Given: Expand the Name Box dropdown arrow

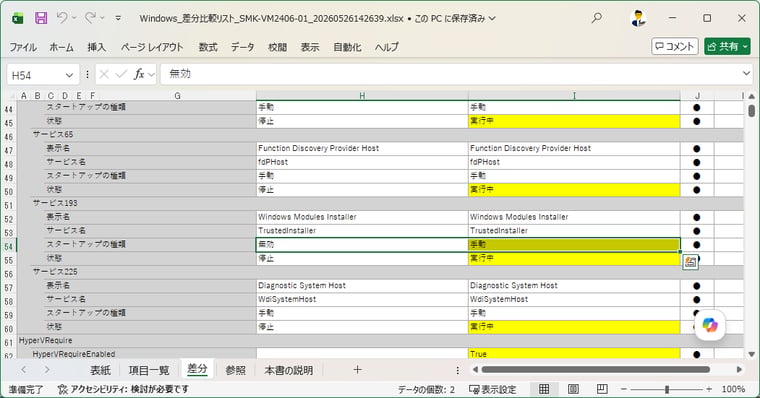Looking at the screenshot, I should (69, 75).
